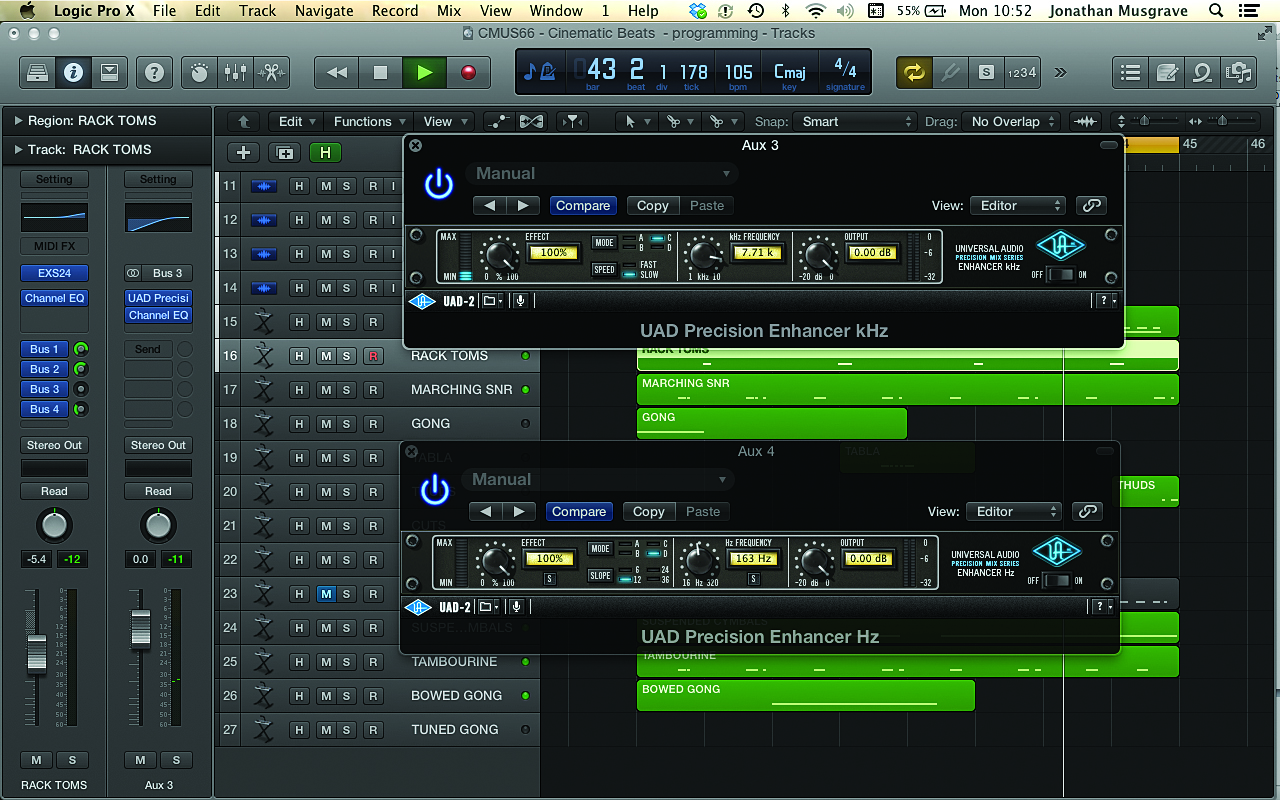1280x800 pixels.
Task: Open the Drag mode dropdown
Action: [1013, 121]
